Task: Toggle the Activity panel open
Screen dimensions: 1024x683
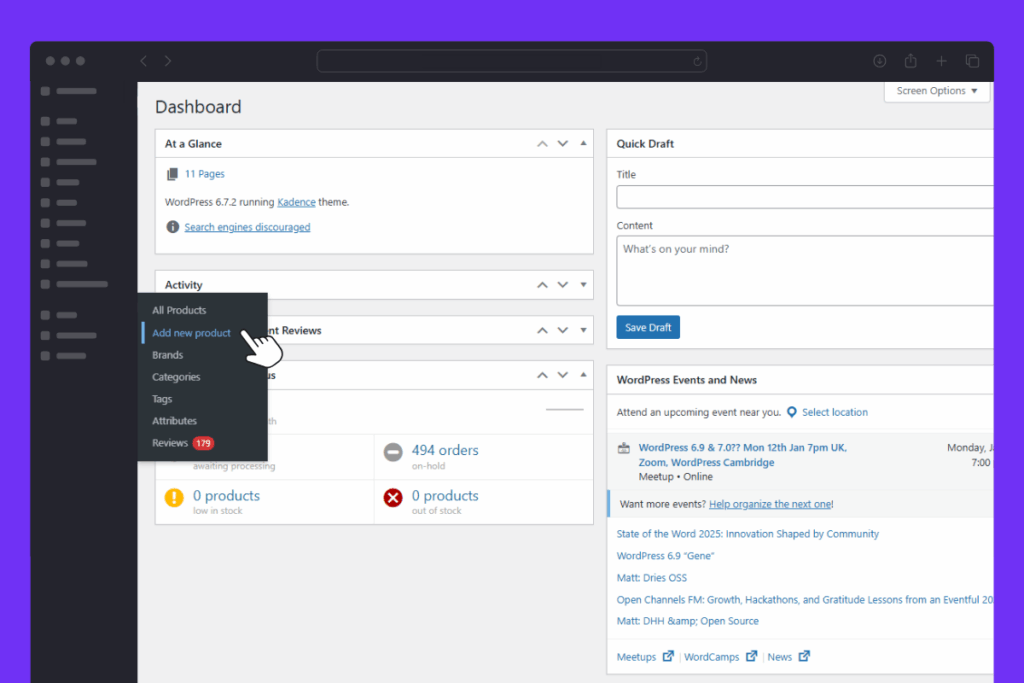Action: (x=584, y=285)
